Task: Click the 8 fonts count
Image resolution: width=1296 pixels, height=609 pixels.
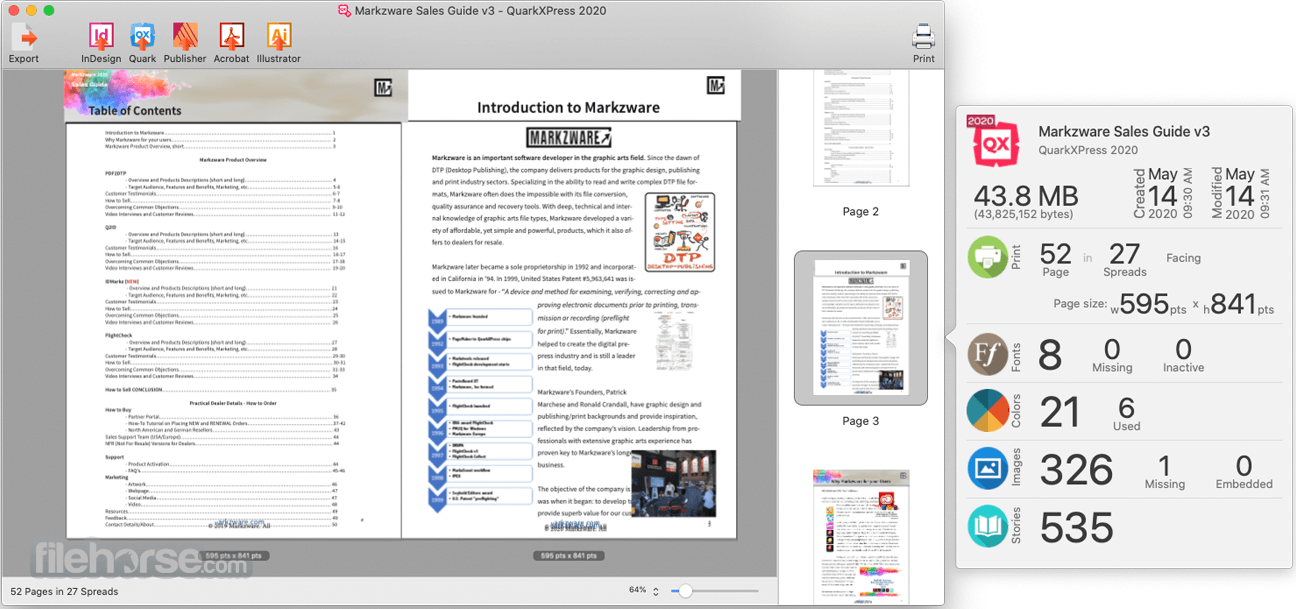Action: [1050, 355]
